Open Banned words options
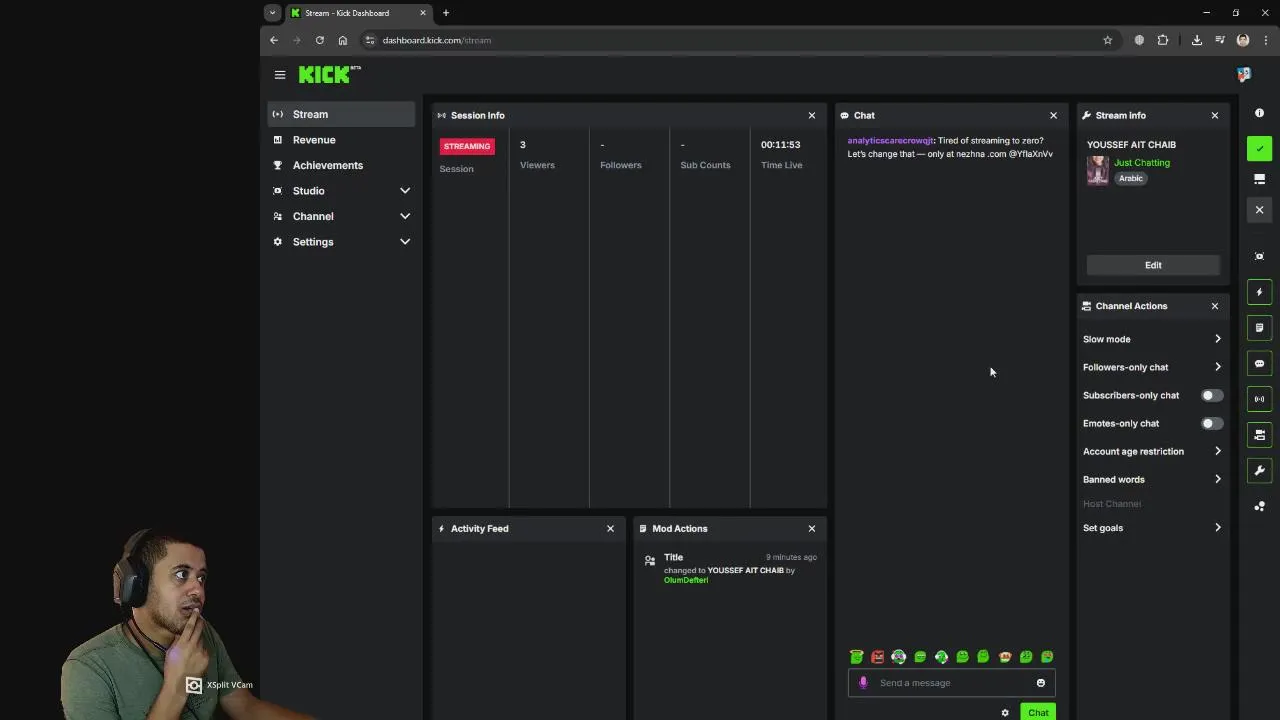This screenshot has width=1280, height=720. click(x=1152, y=479)
